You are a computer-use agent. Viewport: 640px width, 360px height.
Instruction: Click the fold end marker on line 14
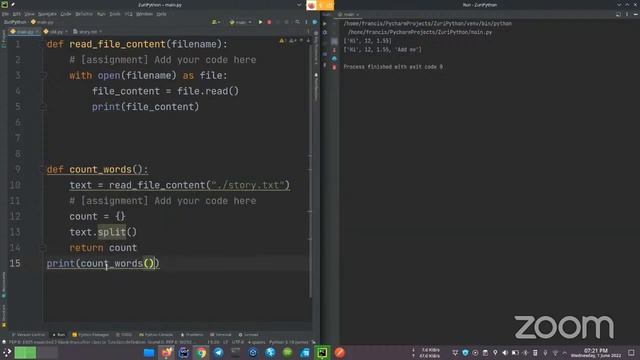click(x=43, y=248)
